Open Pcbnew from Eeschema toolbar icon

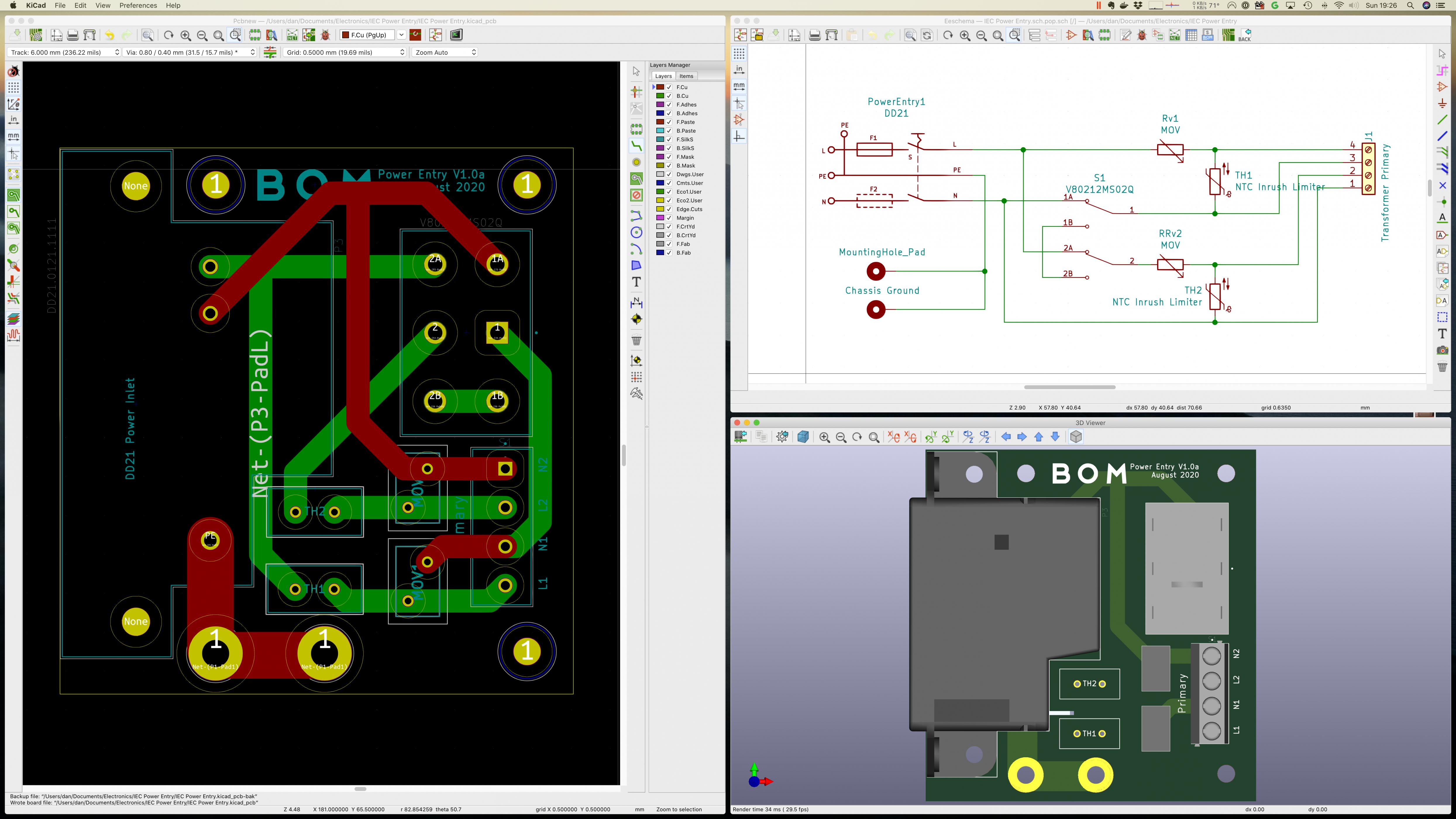click(x=1228, y=35)
